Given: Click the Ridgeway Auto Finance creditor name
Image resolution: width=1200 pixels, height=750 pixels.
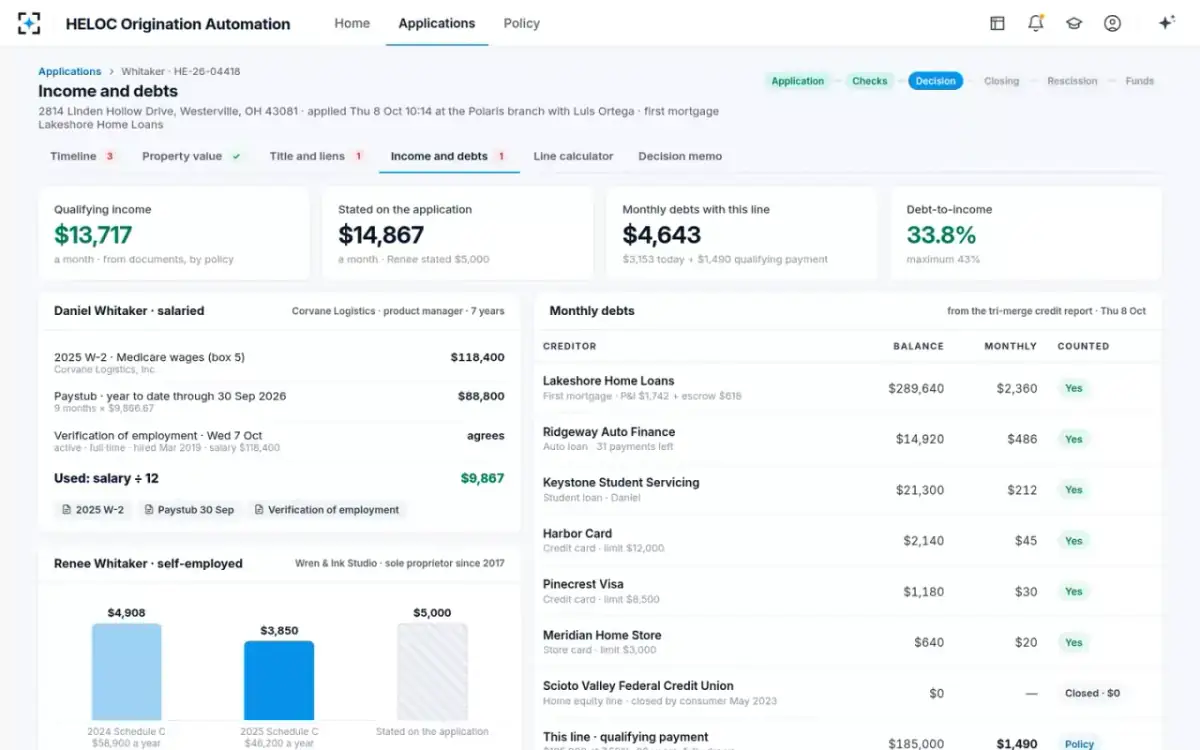Looking at the screenshot, I should click(x=609, y=432).
